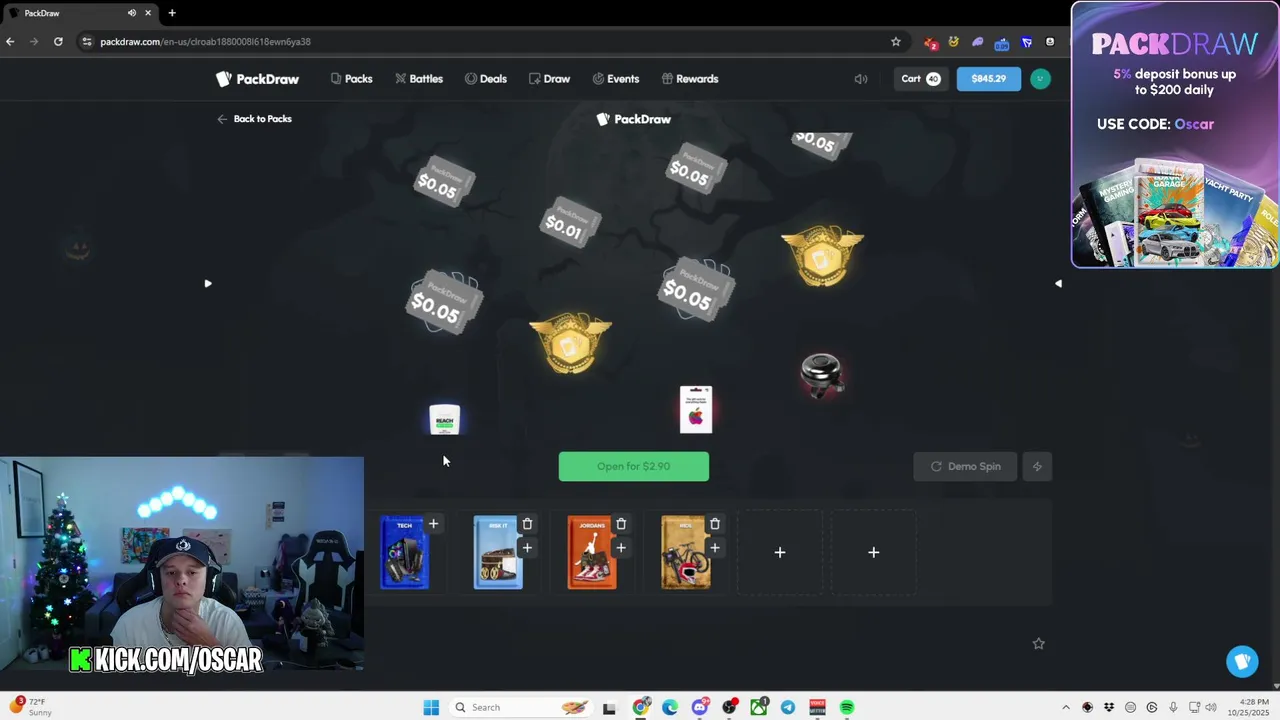Viewport: 1280px width, 720px height.
Task: Open the purple blob extension icon
Action: click(x=978, y=42)
